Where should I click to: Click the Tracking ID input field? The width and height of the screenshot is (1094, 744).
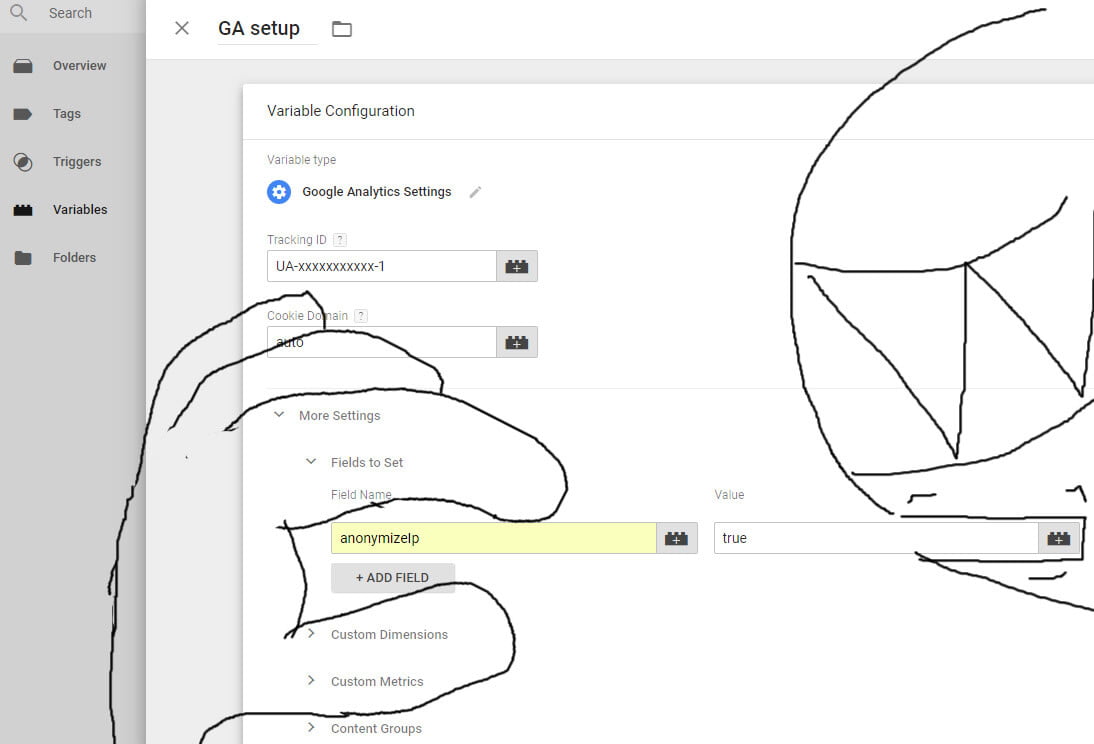point(382,266)
